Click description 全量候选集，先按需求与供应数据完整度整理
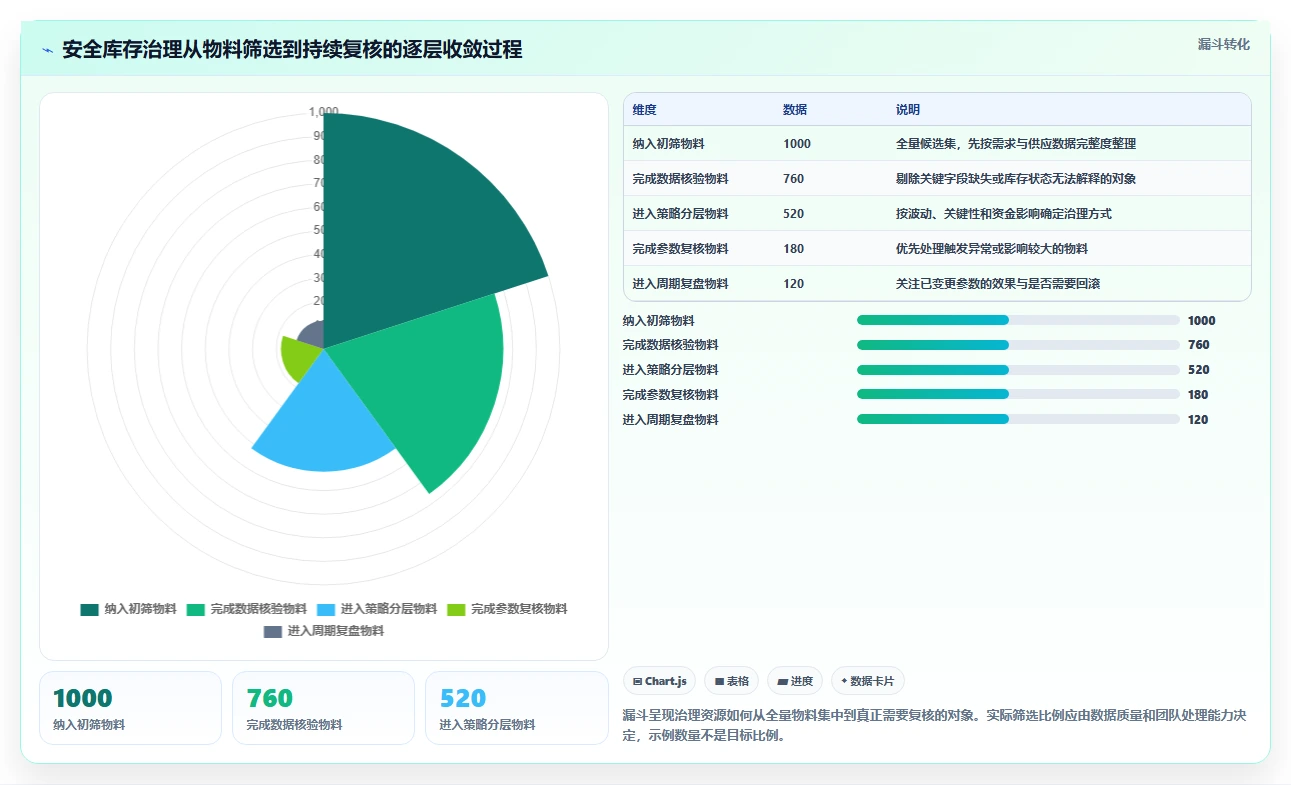 click(1016, 144)
